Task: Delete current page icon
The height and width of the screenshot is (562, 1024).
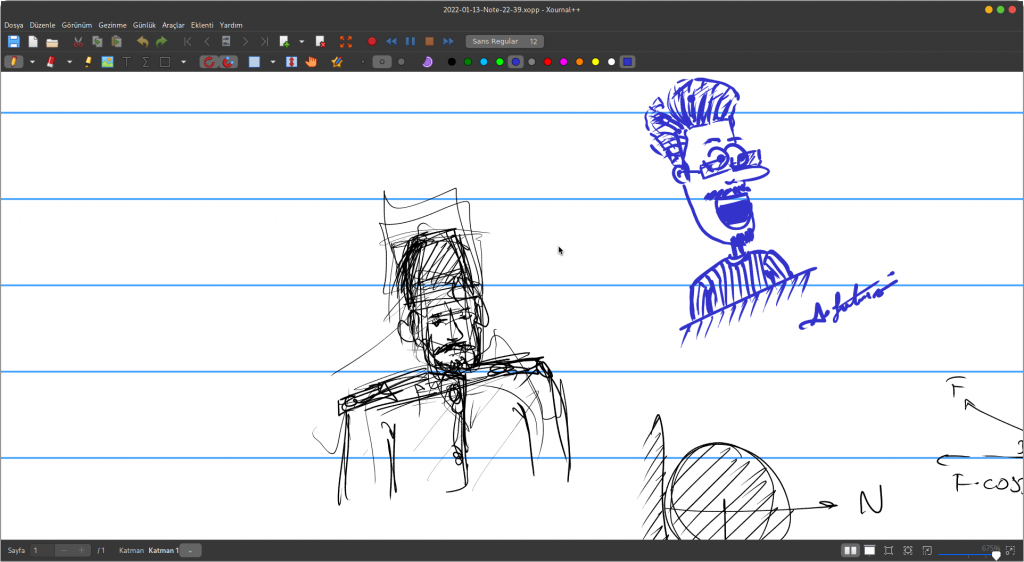Action: point(320,42)
